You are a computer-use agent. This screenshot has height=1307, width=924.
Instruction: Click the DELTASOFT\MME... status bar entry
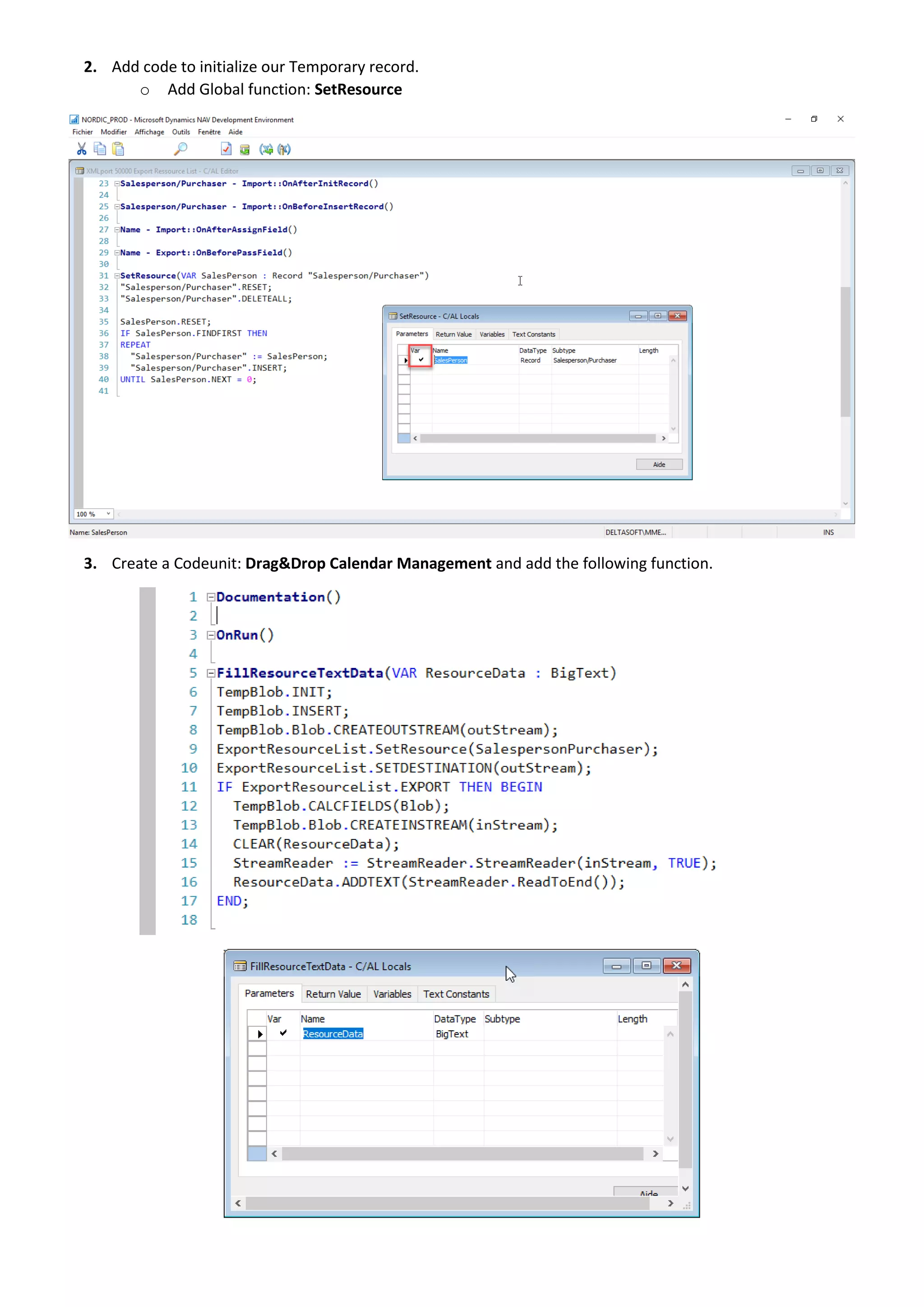(x=636, y=532)
